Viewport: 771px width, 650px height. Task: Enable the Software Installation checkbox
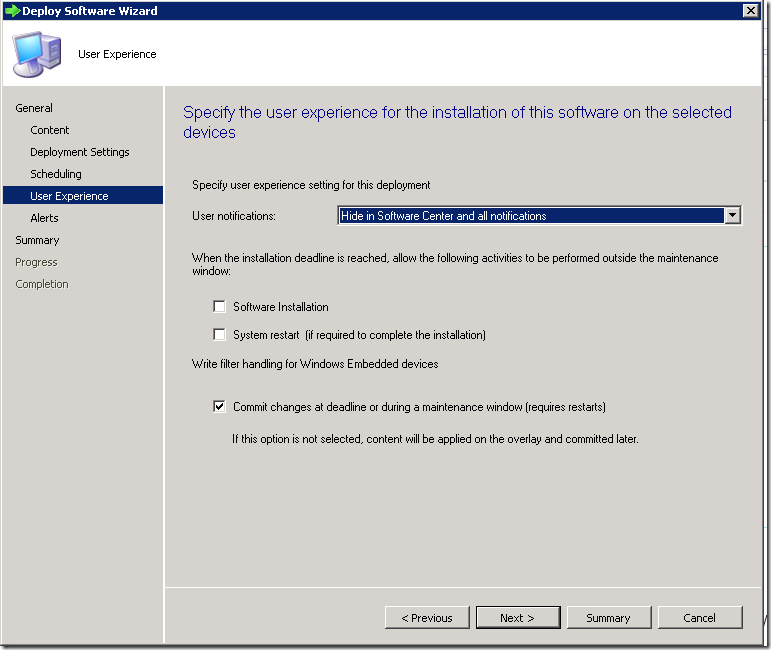tap(220, 307)
